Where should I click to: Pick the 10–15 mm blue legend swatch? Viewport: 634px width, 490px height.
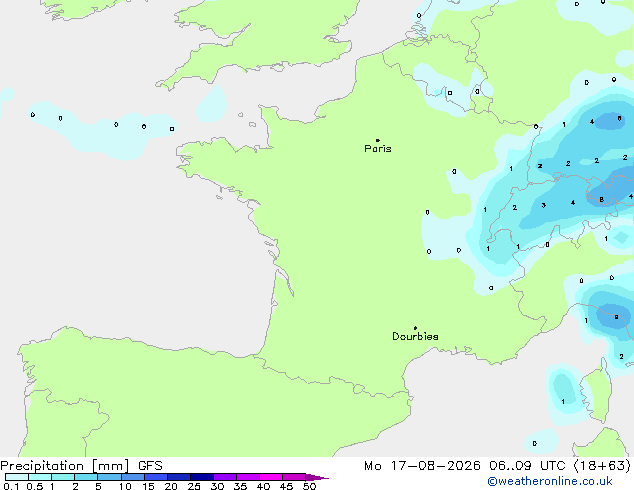tap(133, 477)
